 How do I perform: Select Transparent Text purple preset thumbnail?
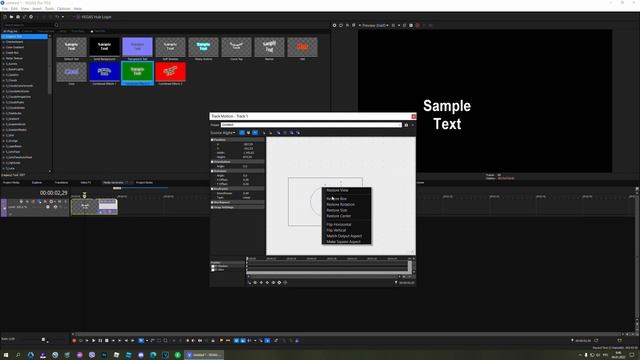(138, 47)
